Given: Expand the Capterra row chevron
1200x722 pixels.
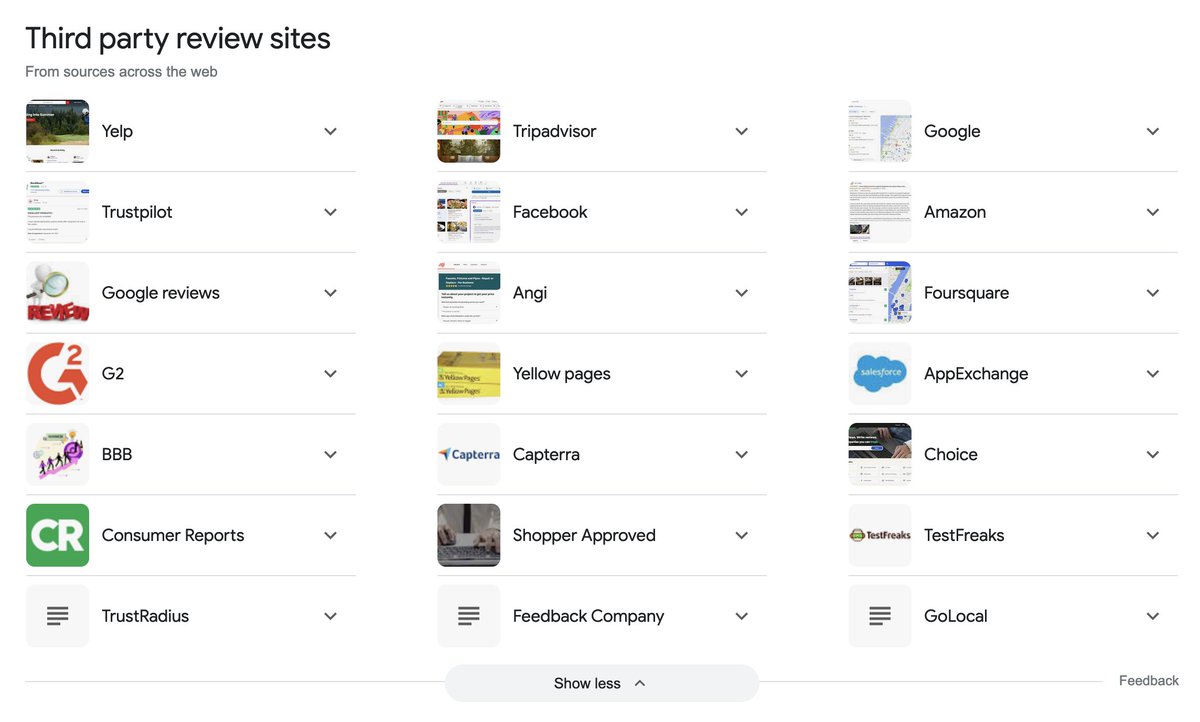Looking at the screenshot, I should click(x=742, y=454).
